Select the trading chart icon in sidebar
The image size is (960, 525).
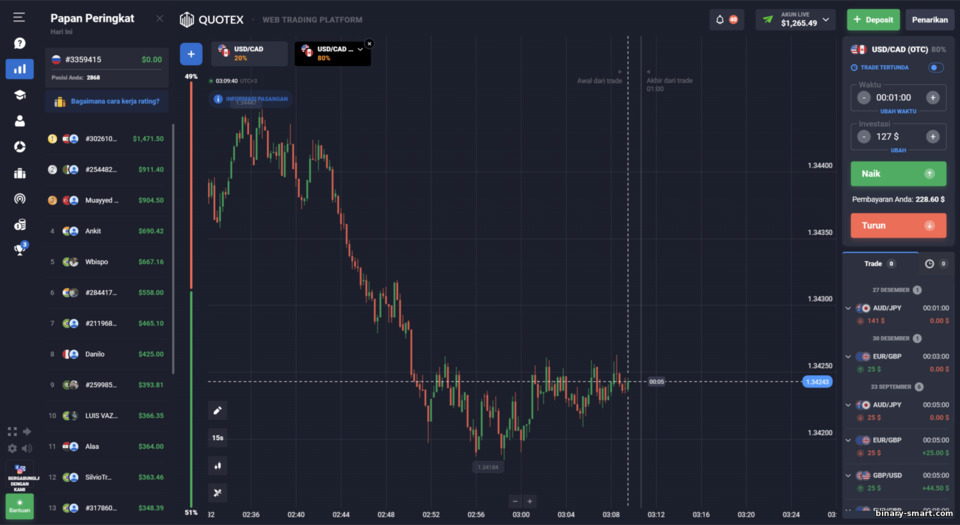point(20,69)
